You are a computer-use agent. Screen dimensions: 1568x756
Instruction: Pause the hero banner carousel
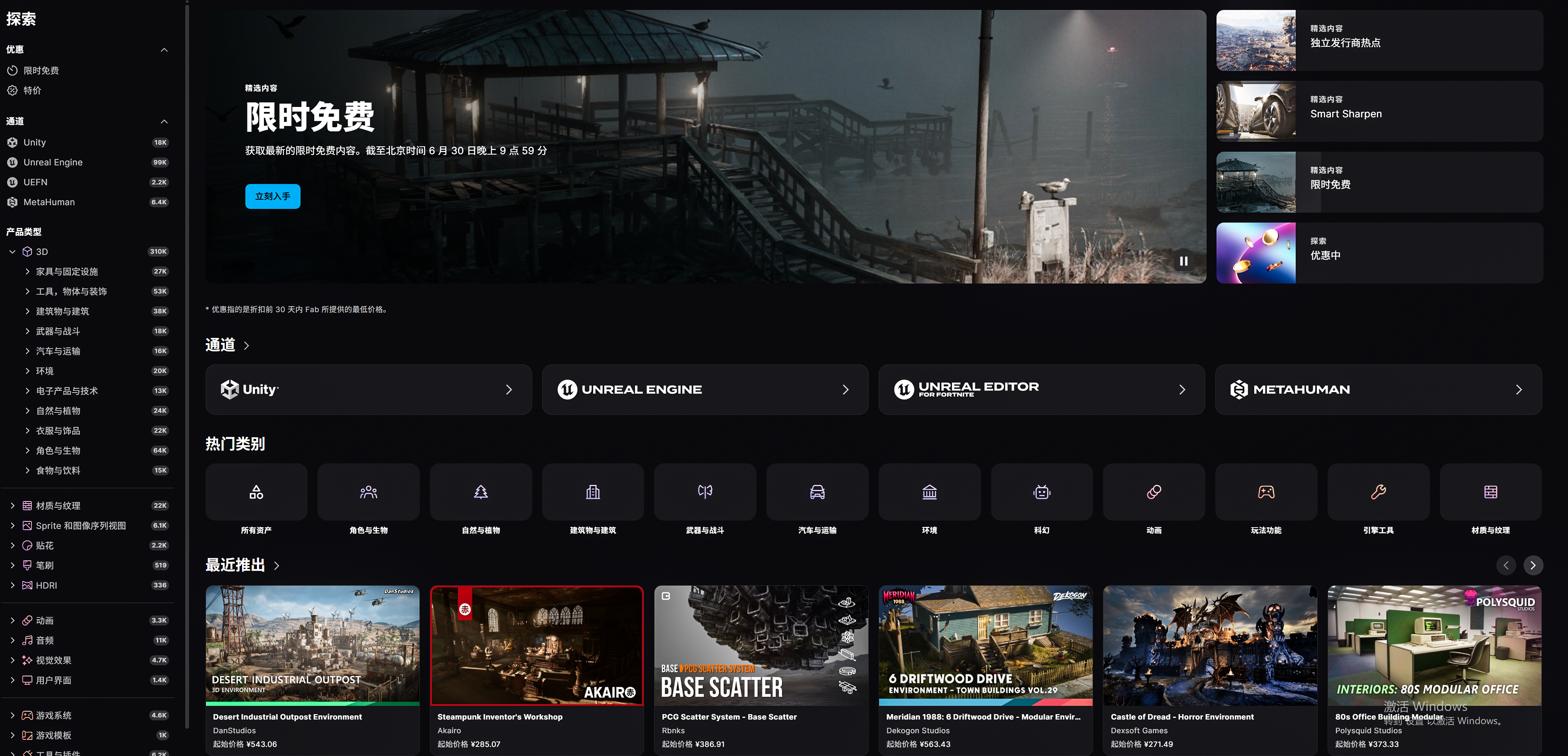[x=1183, y=261]
